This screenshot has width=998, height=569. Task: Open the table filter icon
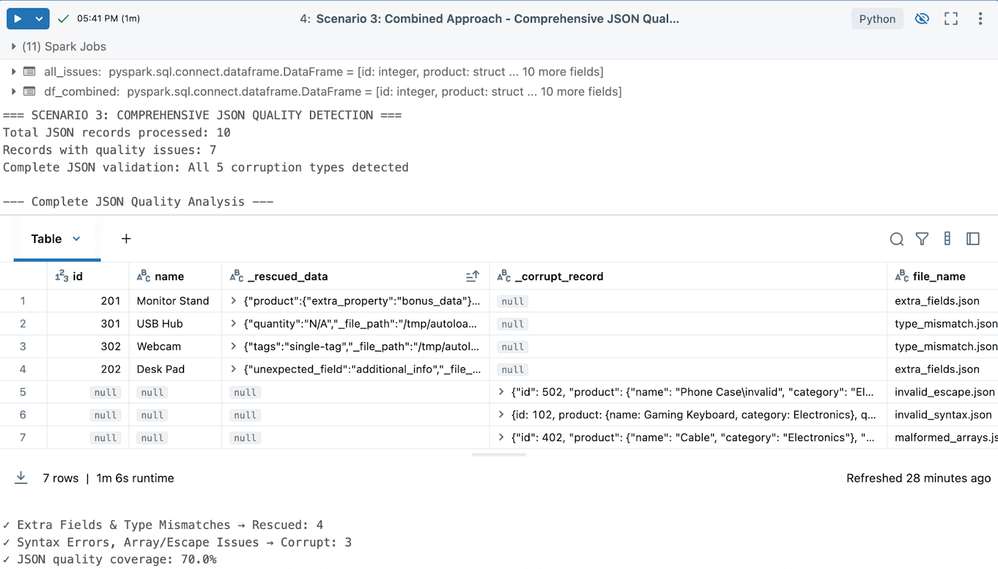[922, 239]
